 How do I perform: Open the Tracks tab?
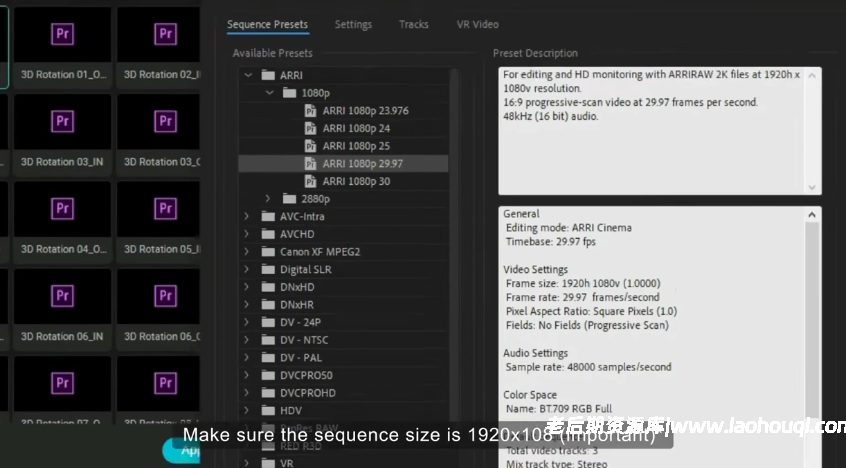[x=414, y=24]
